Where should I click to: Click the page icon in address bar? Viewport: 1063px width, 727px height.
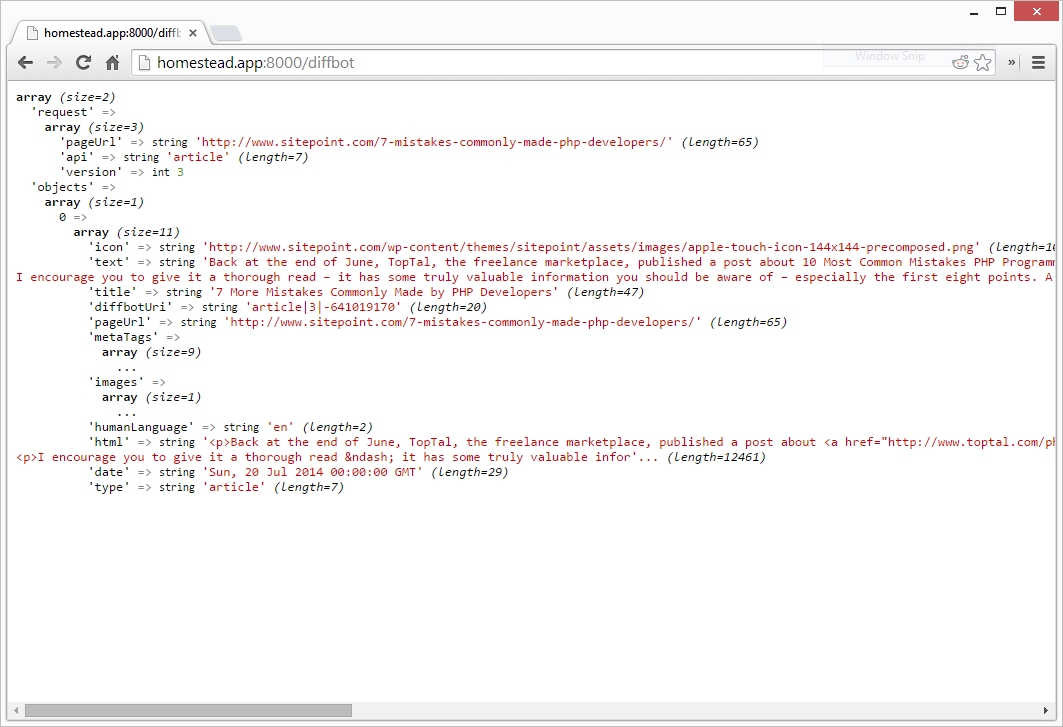pos(144,62)
